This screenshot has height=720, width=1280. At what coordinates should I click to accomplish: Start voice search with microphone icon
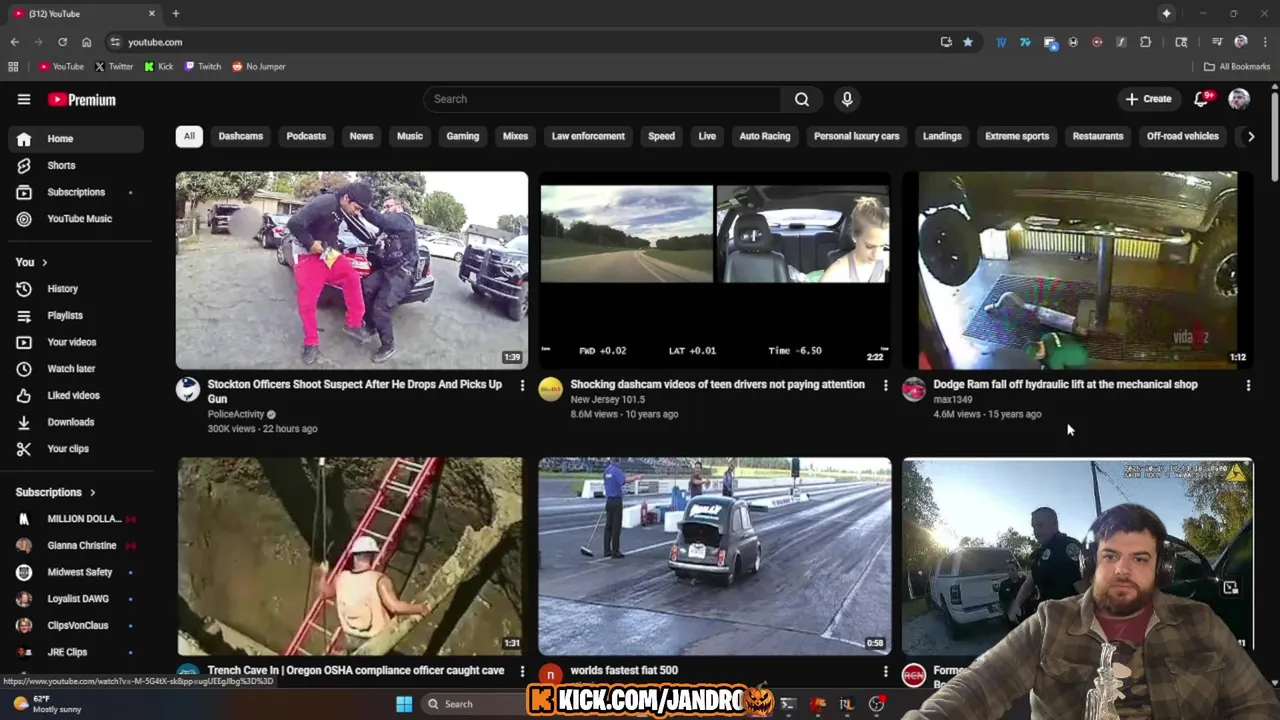pos(847,99)
